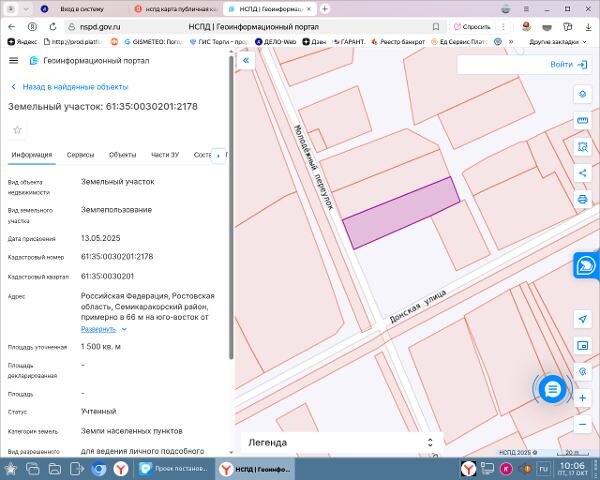Viewport: 600px width, 480px height.
Task: Go back via Назад в найденные объекты
Action: coord(69,87)
